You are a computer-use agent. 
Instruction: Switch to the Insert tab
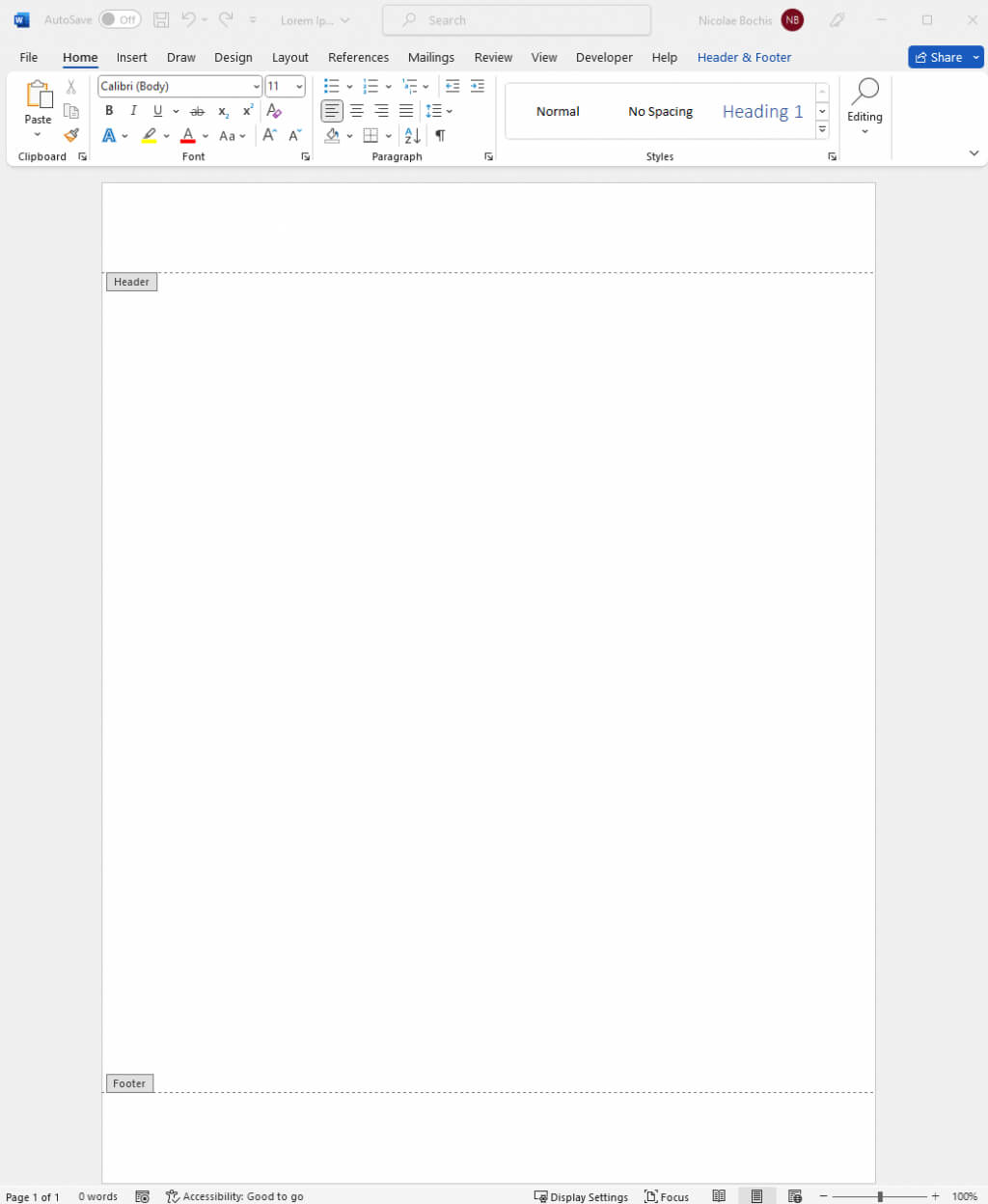pyautogui.click(x=131, y=57)
